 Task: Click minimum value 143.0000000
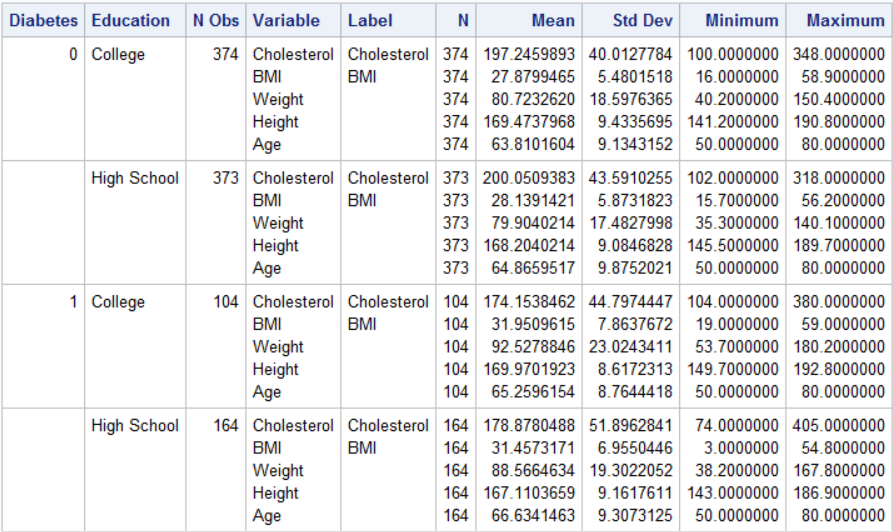(732, 493)
